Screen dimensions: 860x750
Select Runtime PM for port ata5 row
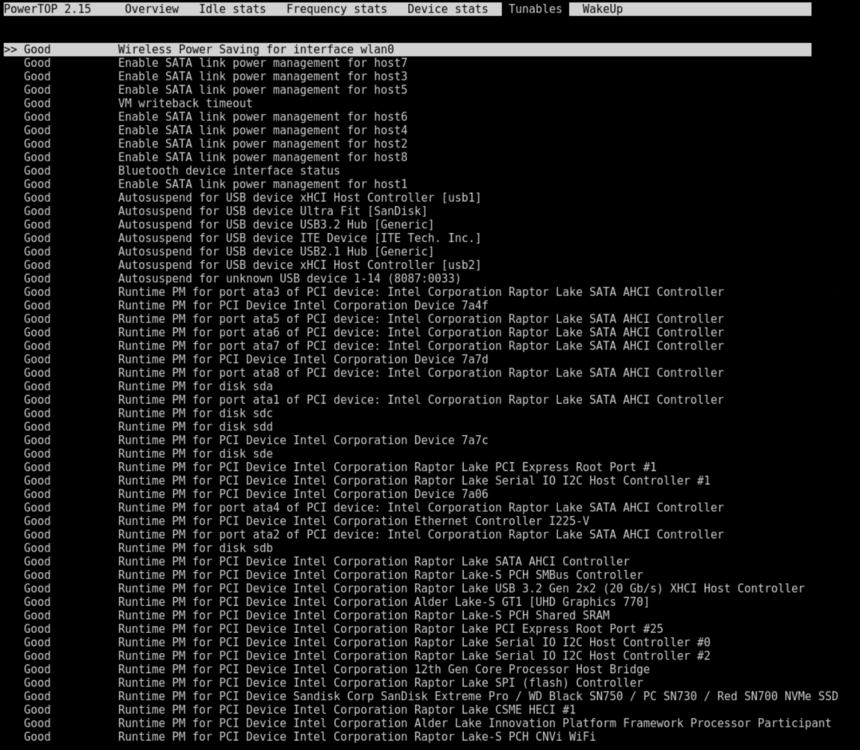tap(374, 319)
